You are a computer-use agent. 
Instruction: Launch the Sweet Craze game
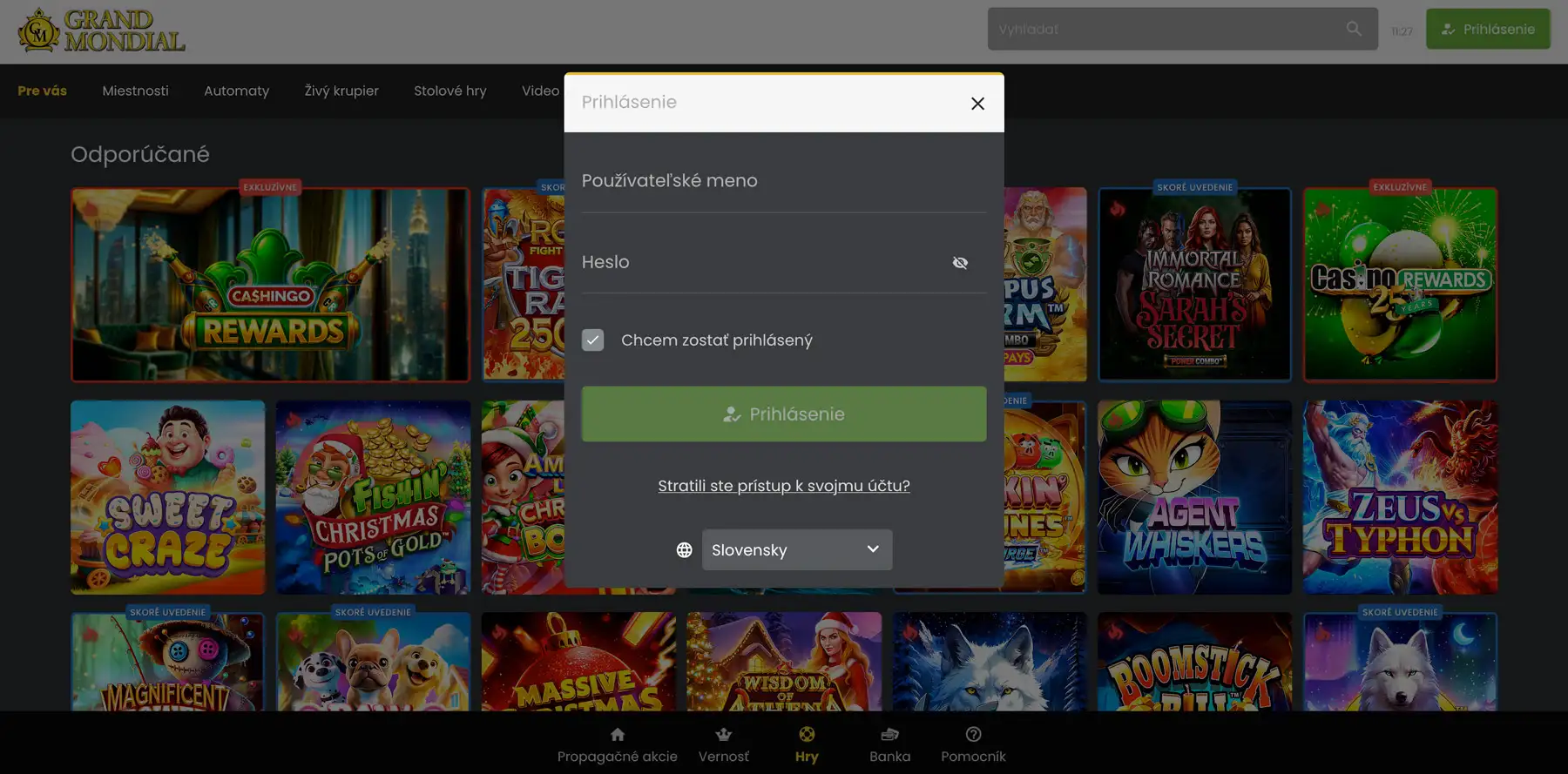168,497
